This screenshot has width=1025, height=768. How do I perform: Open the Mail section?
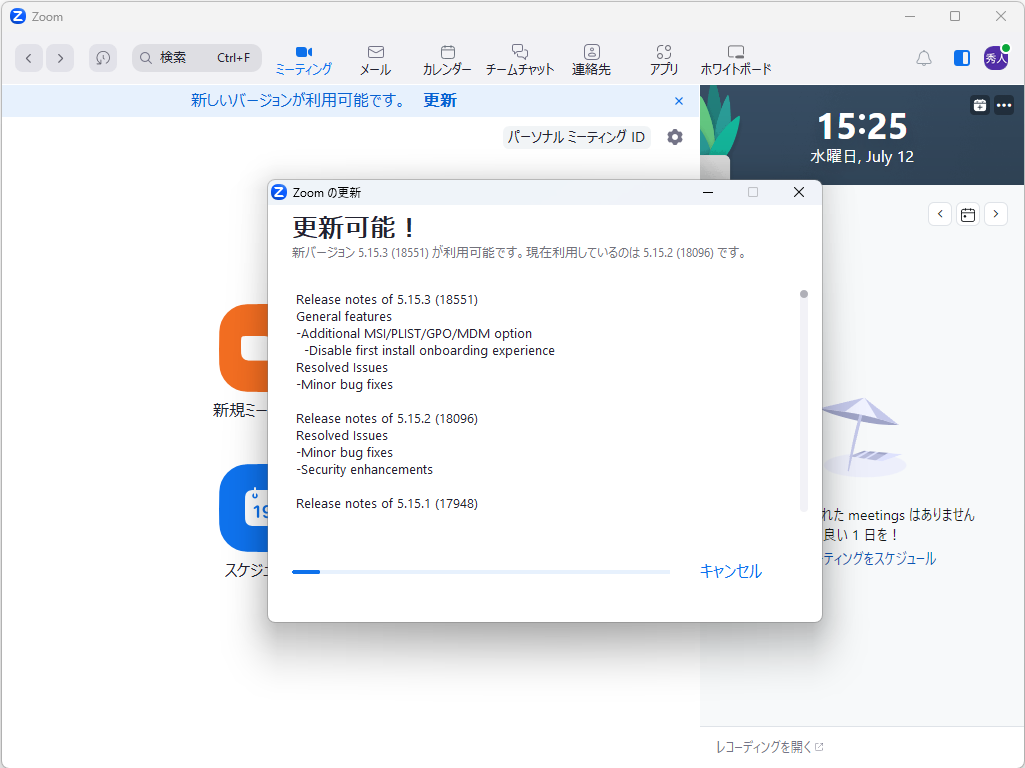pyautogui.click(x=375, y=59)
